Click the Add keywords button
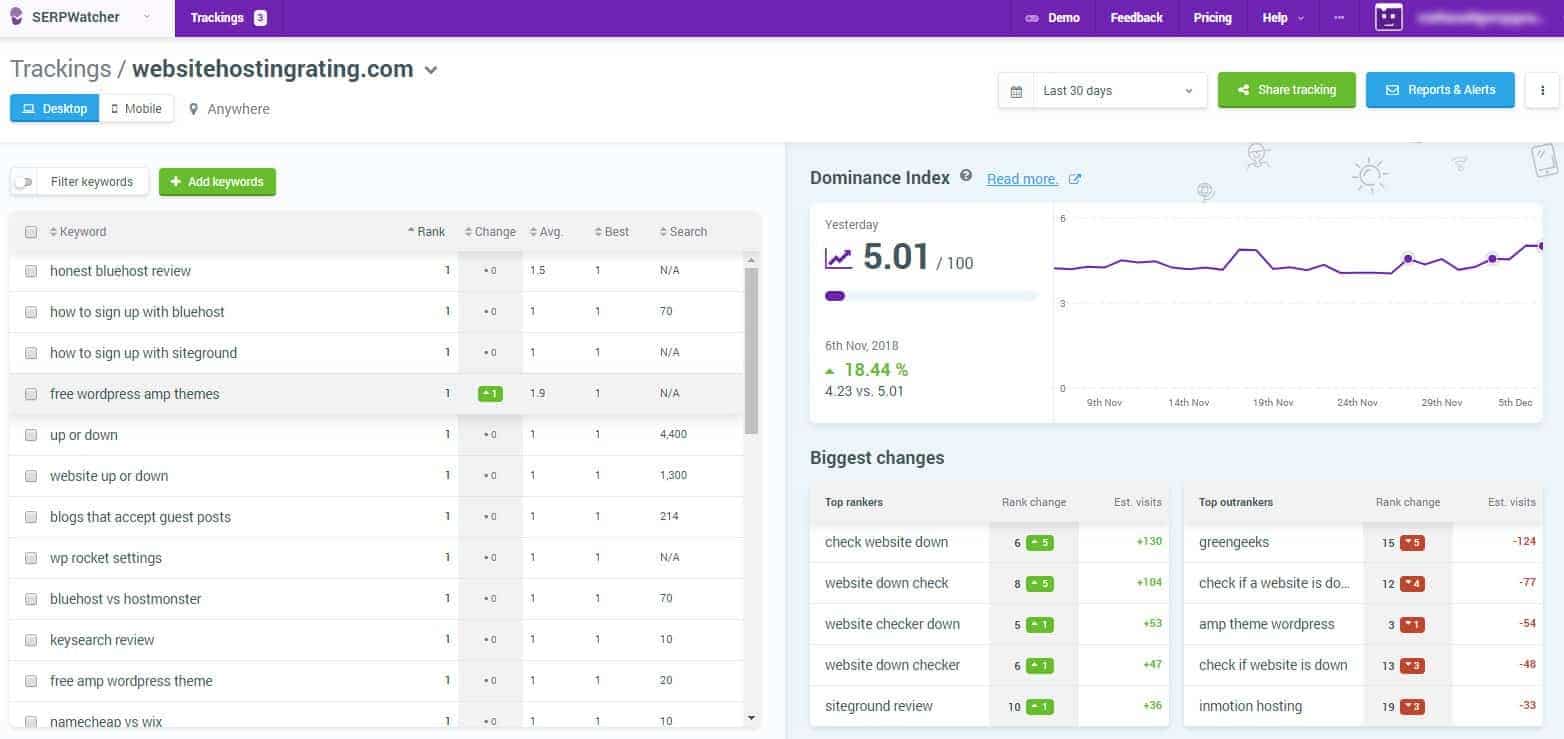The image size is (1564, 739). [x=217, y=182]
